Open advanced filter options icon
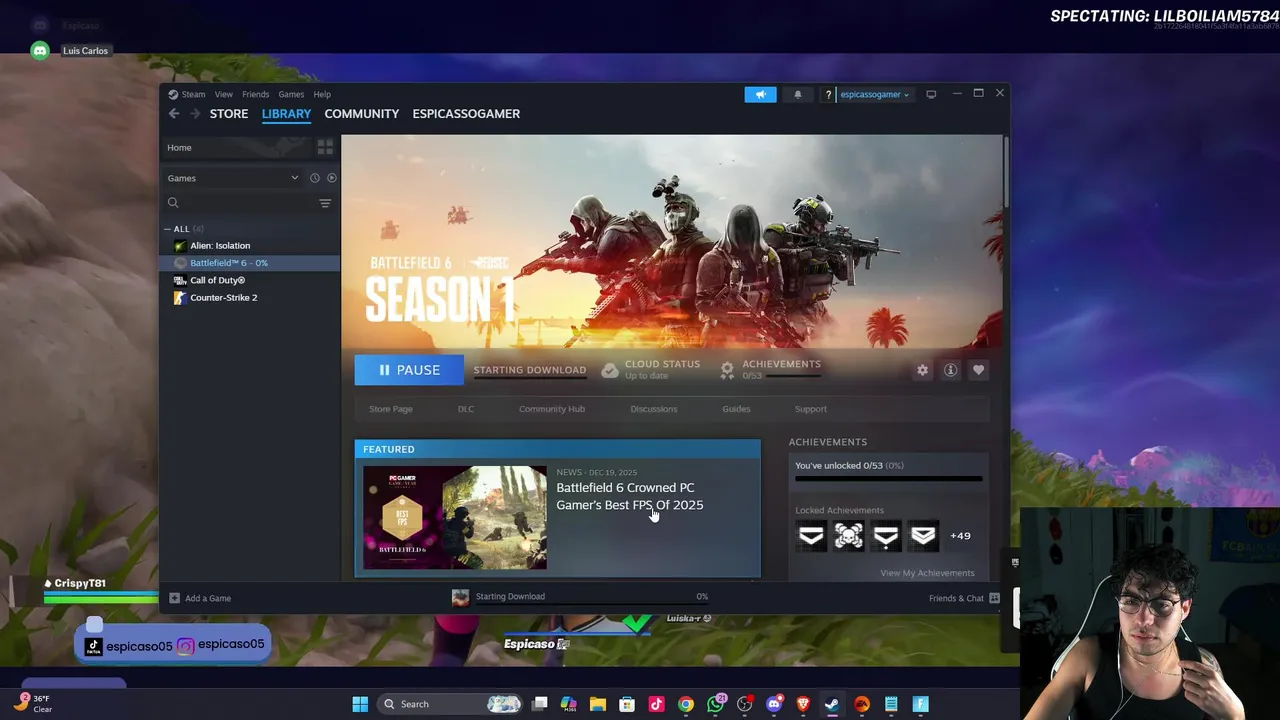The width and height of the screenshot is (1280, 720). (x=325, y=203)
